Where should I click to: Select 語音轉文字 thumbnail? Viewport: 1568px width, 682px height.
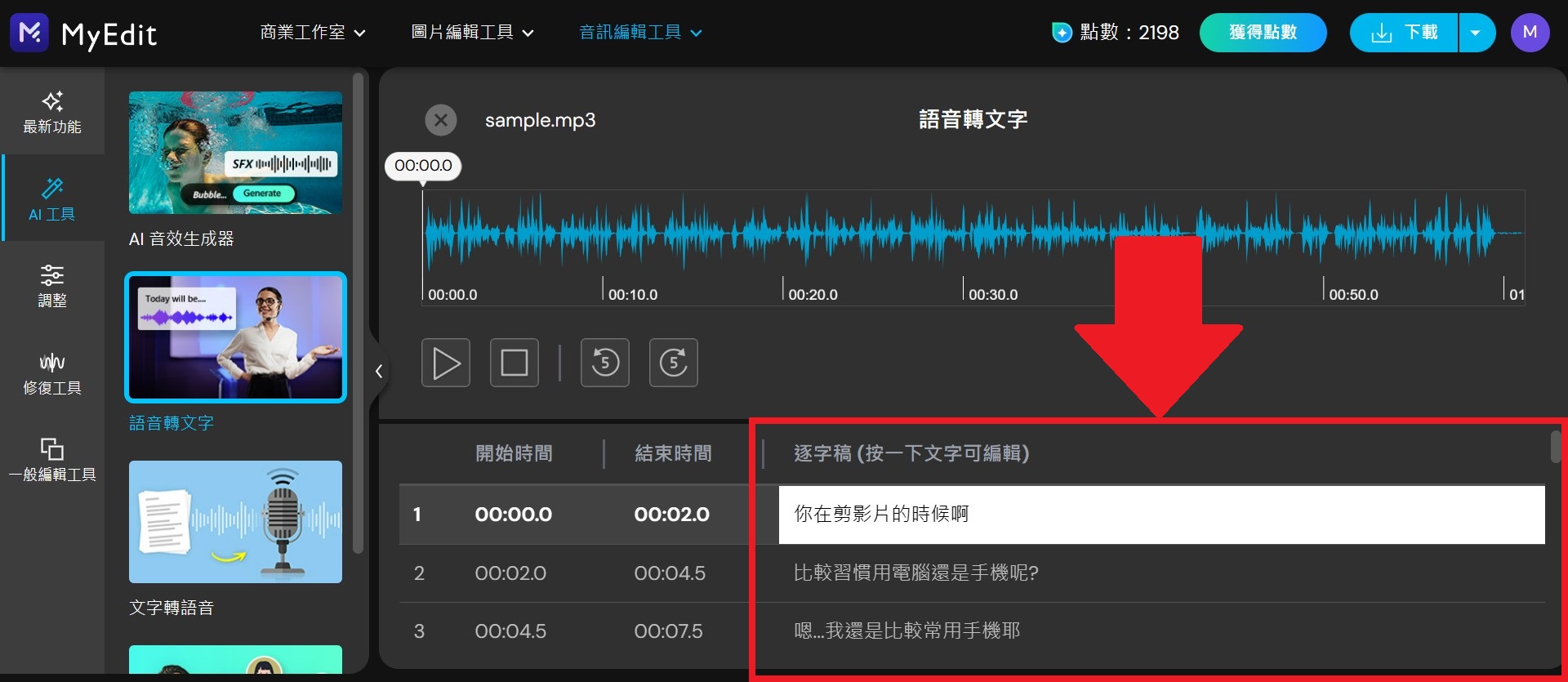click(x=235, y=337)
